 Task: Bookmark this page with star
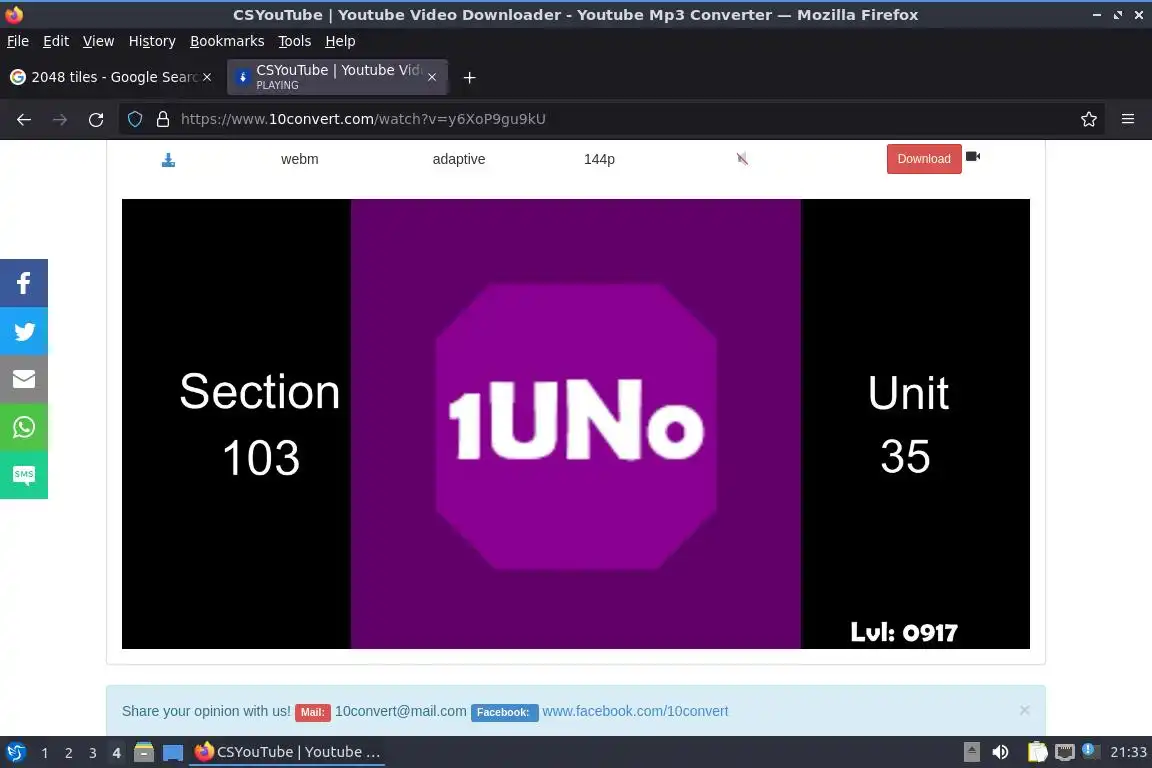(1089, 119)
